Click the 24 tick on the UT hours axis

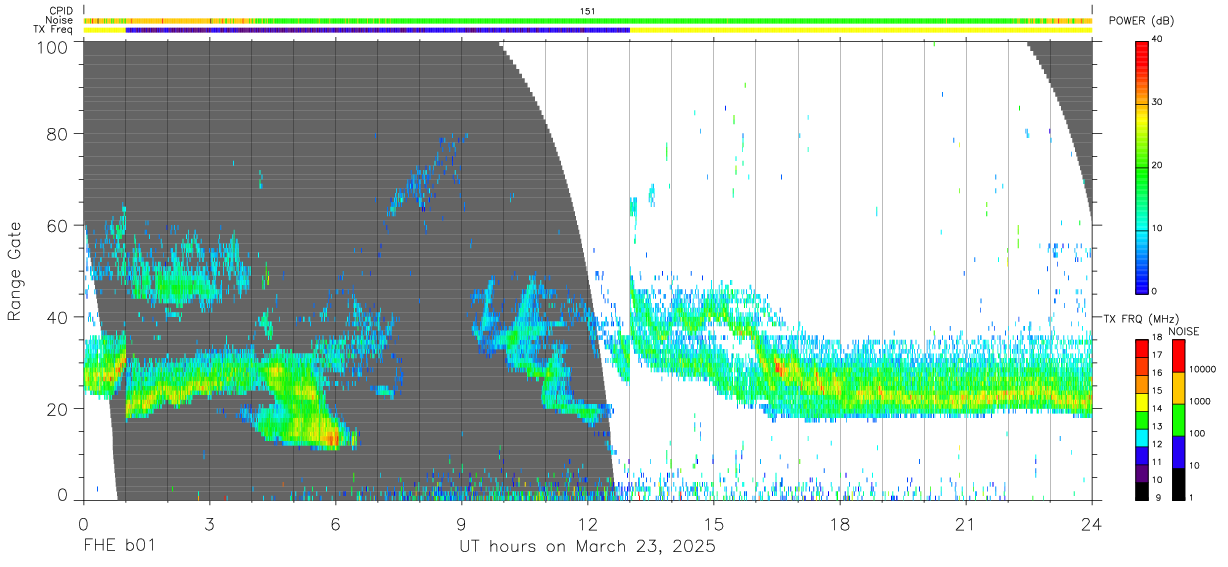click(1092, 524)
